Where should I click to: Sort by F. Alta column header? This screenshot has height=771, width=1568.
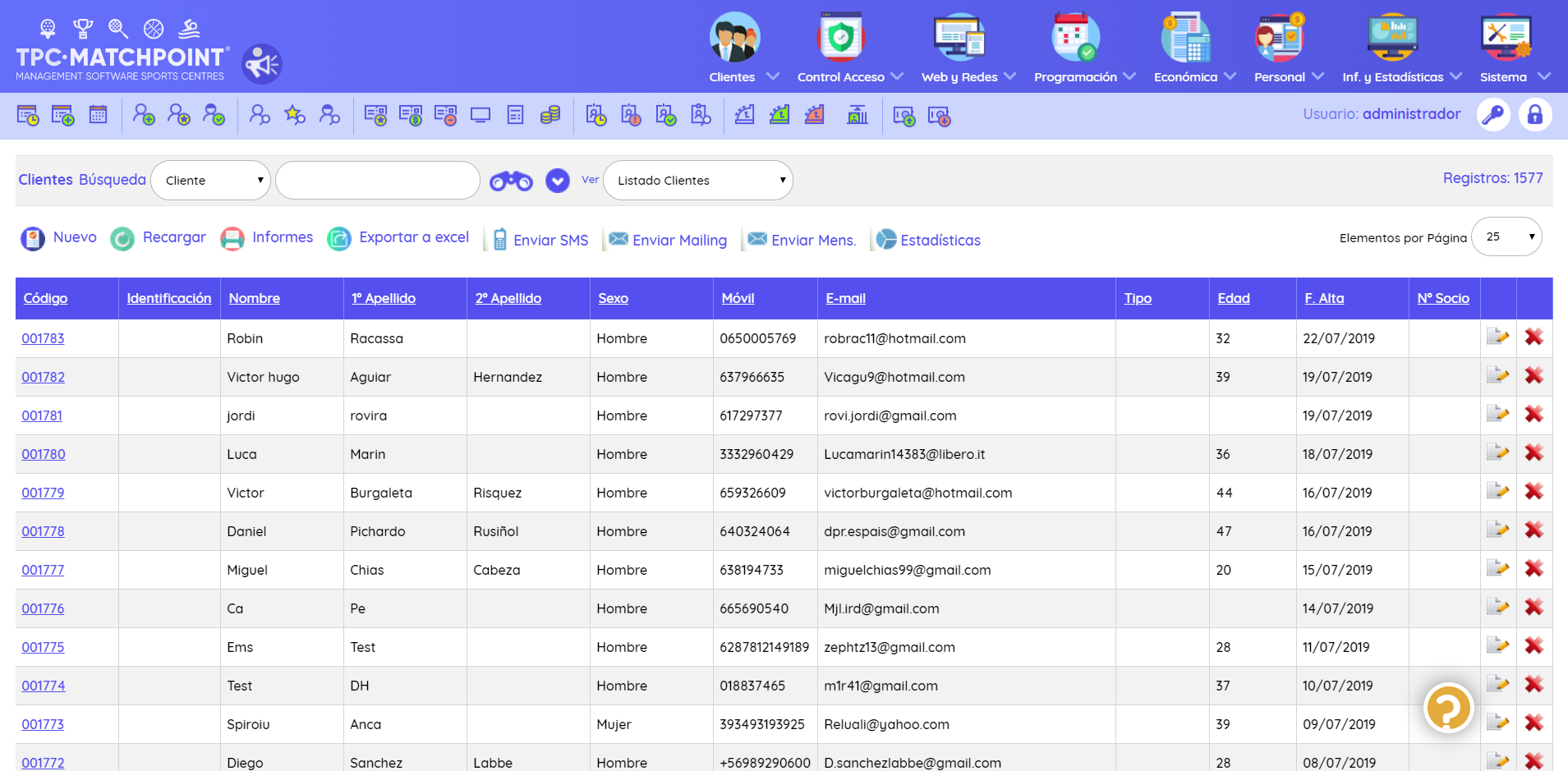pos(1324,298)
